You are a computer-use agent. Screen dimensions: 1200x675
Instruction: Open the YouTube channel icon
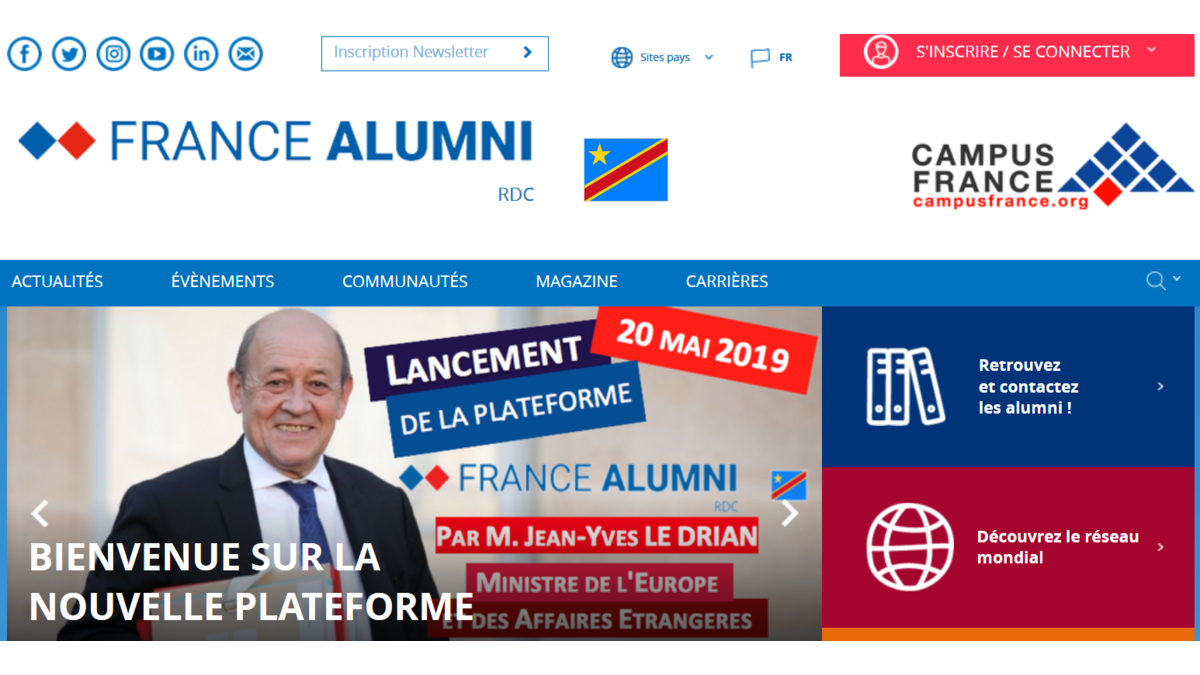click(x=157, y=53)
